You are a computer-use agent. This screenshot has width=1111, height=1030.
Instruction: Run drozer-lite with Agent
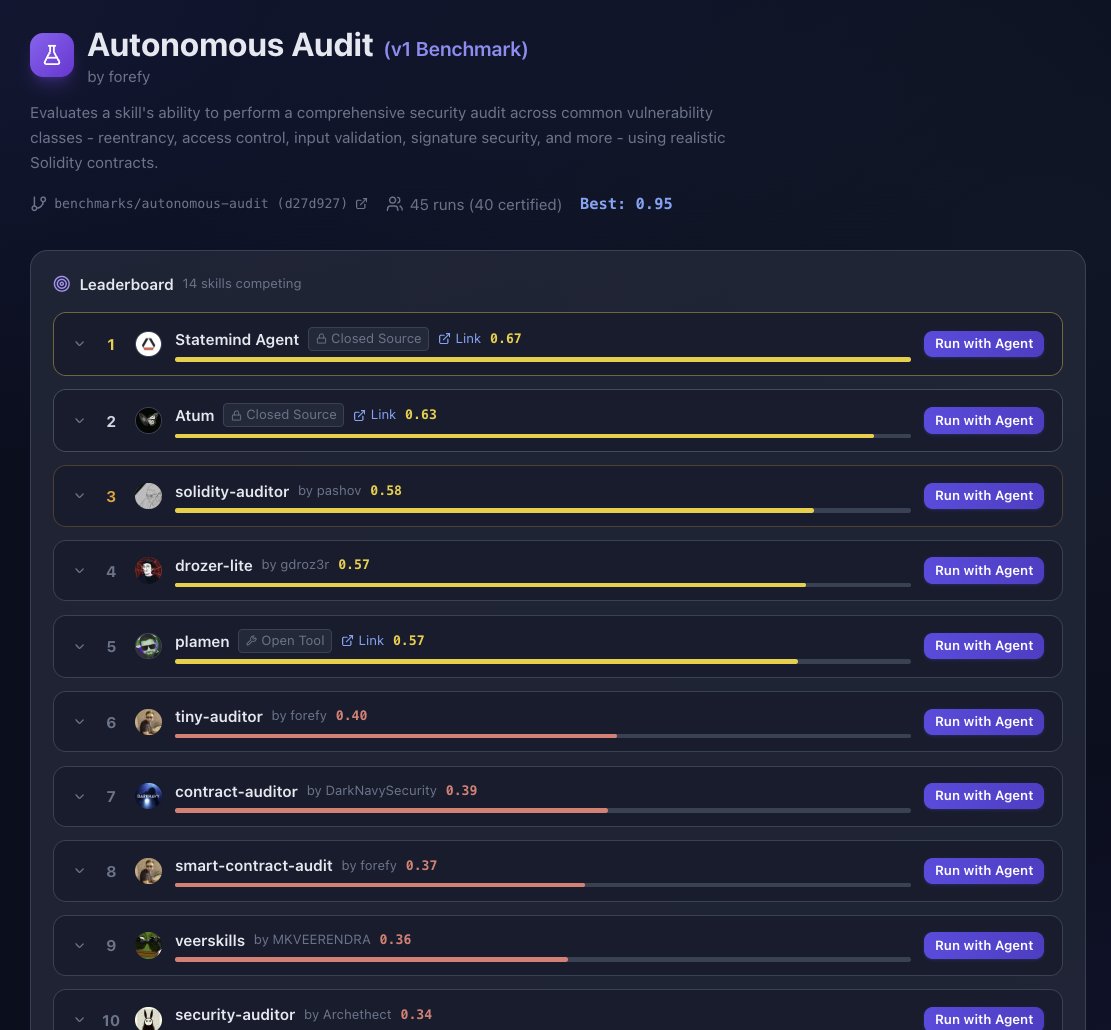983,571
